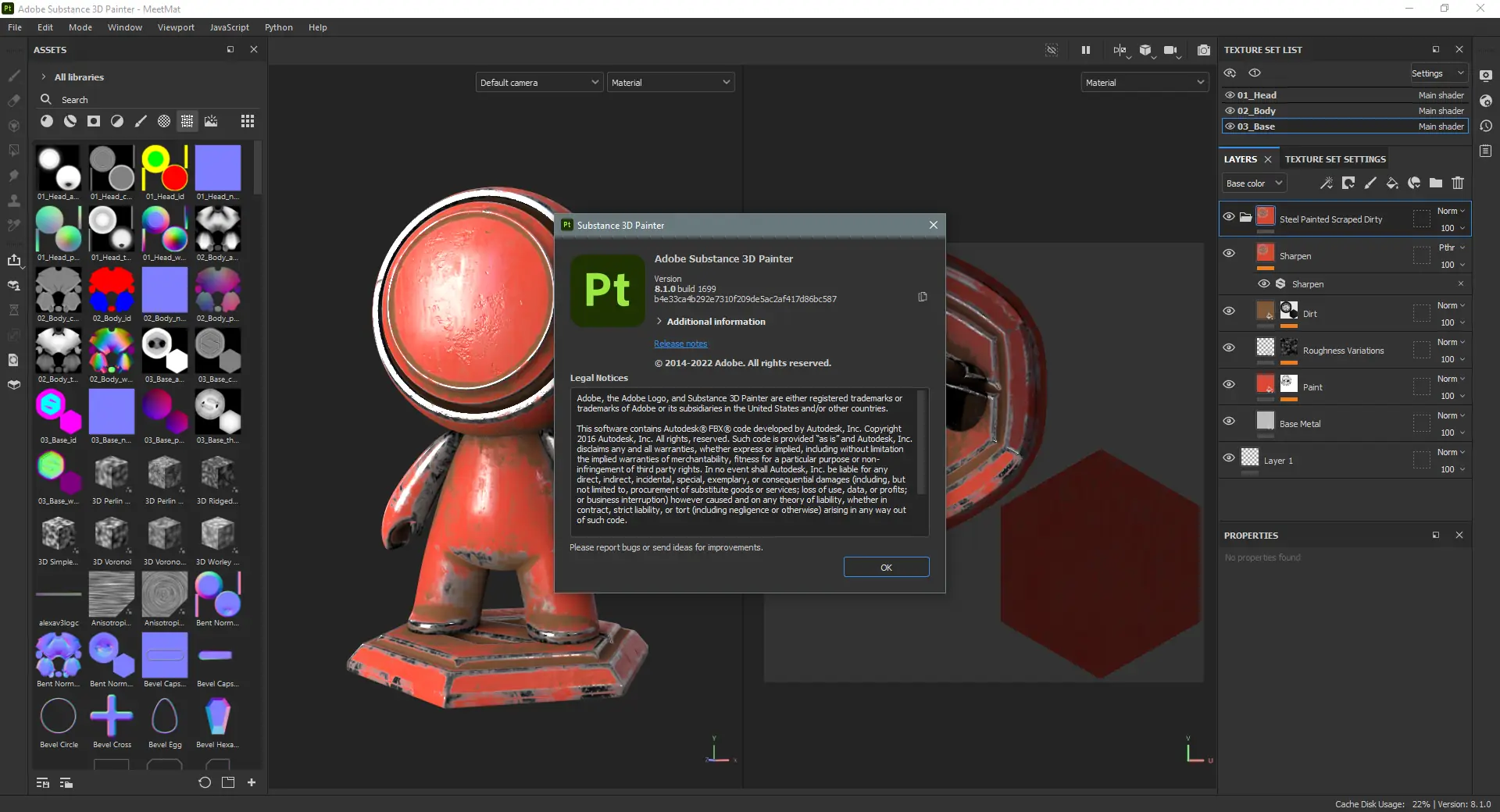Click Legal Notices scrollbar in dialog

click(922, 443)
